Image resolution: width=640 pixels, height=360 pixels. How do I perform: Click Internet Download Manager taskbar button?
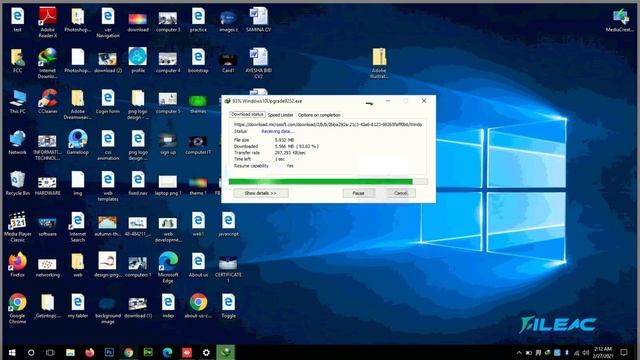[226, 352]
